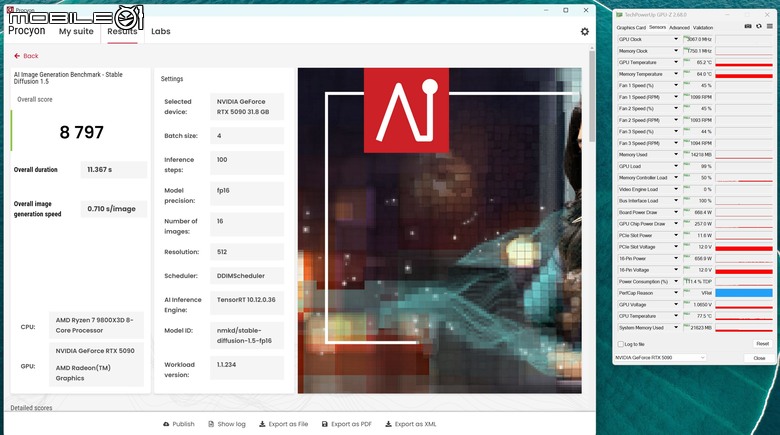Screen dimensions: 780x435
Task: Click the Inference steps value 100
Action: [247, 163]
